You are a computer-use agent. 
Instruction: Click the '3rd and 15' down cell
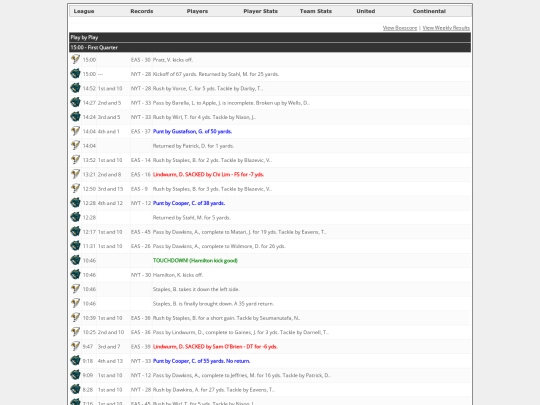(110, 189)
